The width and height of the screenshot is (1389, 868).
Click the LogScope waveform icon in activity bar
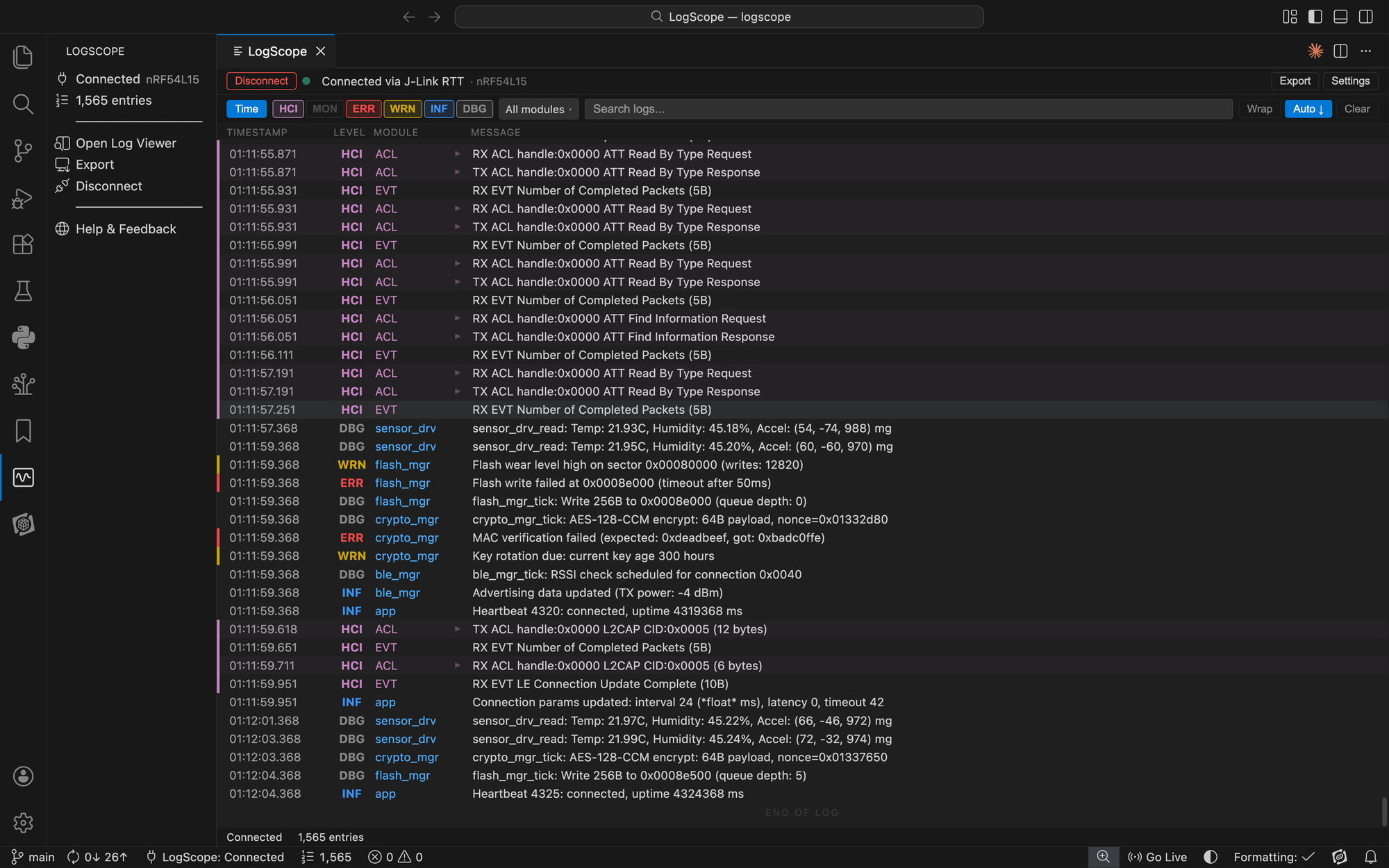coord(23,477)
